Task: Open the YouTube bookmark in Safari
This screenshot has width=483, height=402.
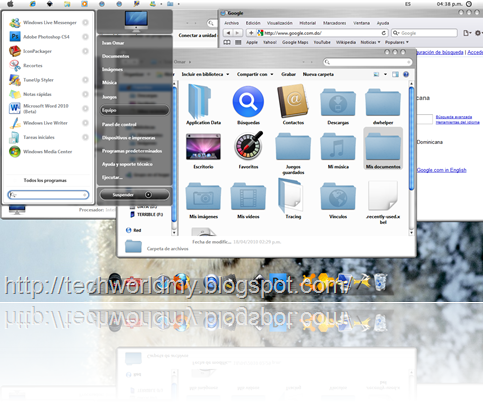Action: click(x=322, y=42)
